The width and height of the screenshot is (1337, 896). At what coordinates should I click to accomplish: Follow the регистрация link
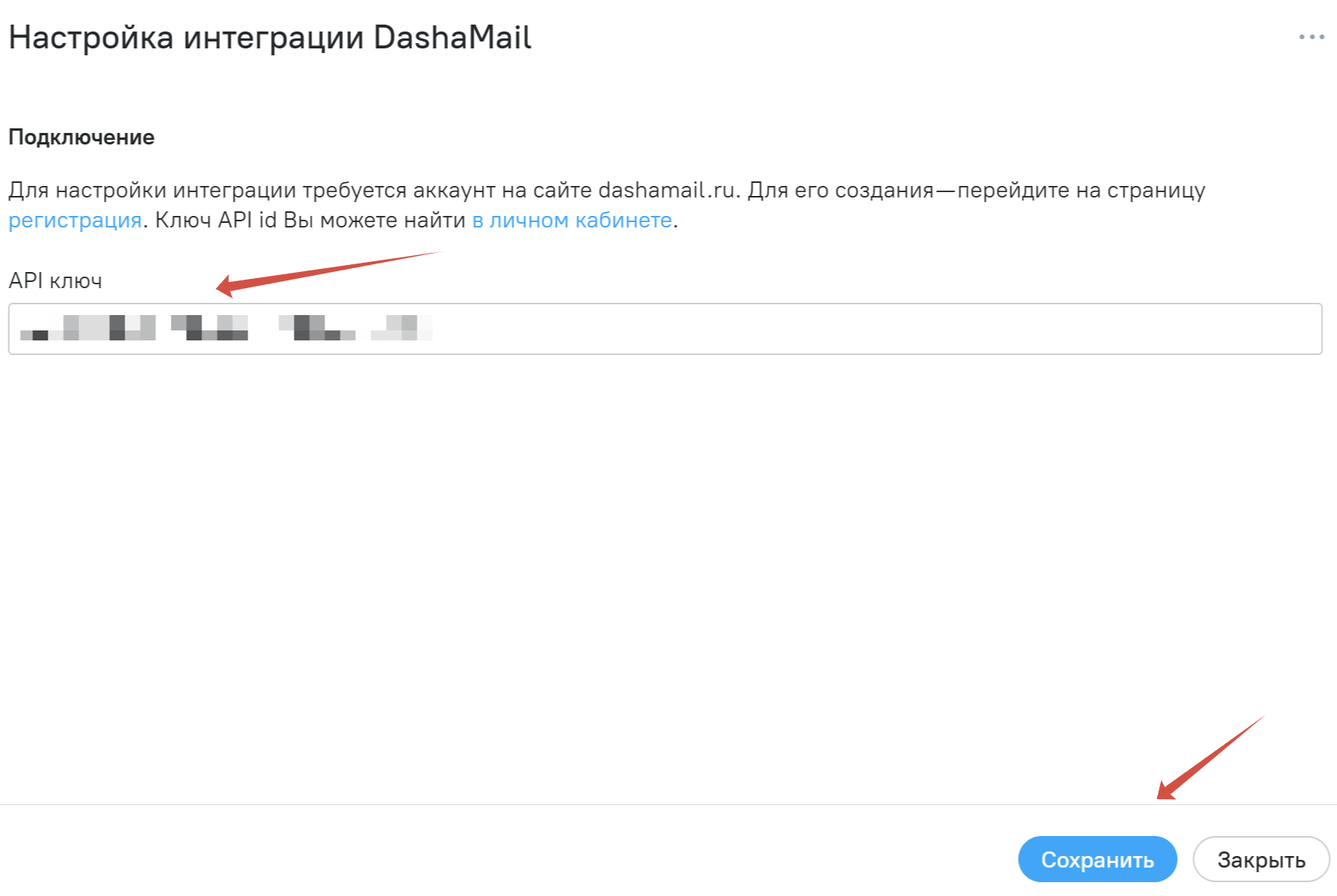pyautogui.click(x=75, y=221)
